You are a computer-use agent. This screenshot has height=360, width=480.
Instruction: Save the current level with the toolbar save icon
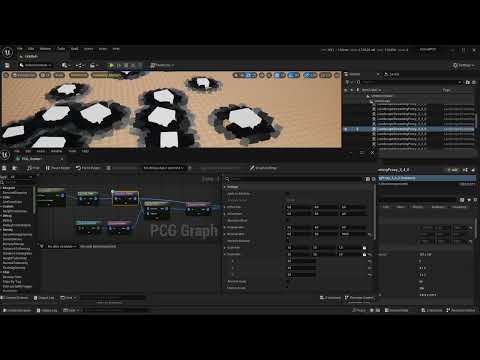click(x=7, y=65)
